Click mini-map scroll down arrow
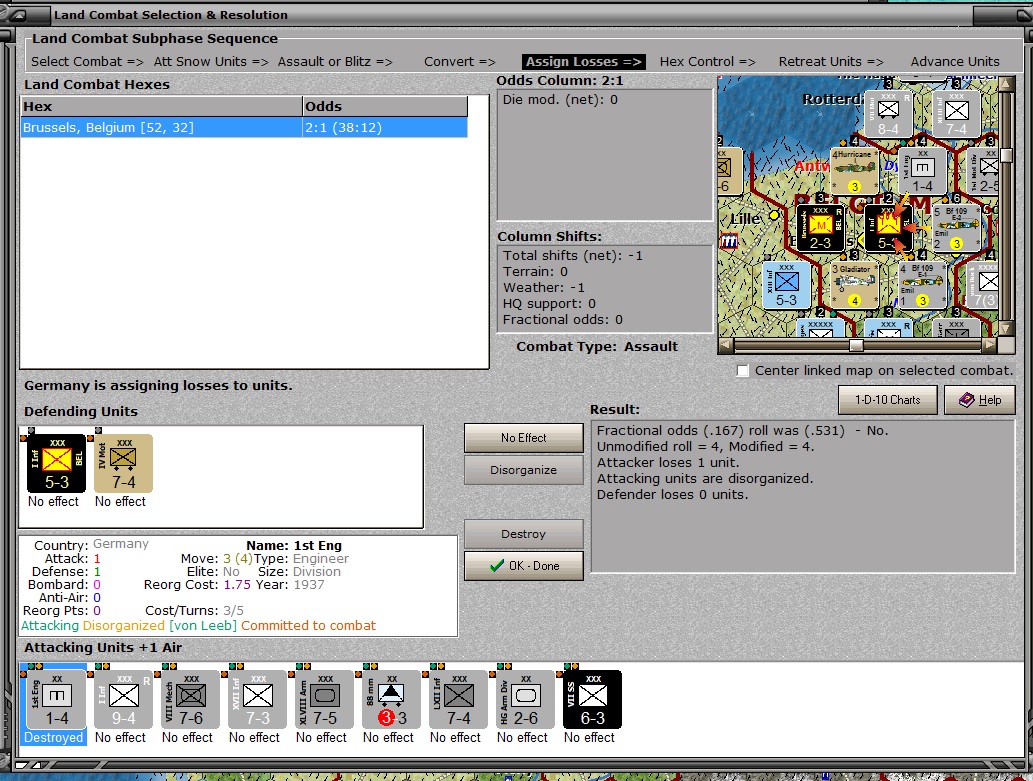This screenshot has height=781, width=1033. 1006,328
